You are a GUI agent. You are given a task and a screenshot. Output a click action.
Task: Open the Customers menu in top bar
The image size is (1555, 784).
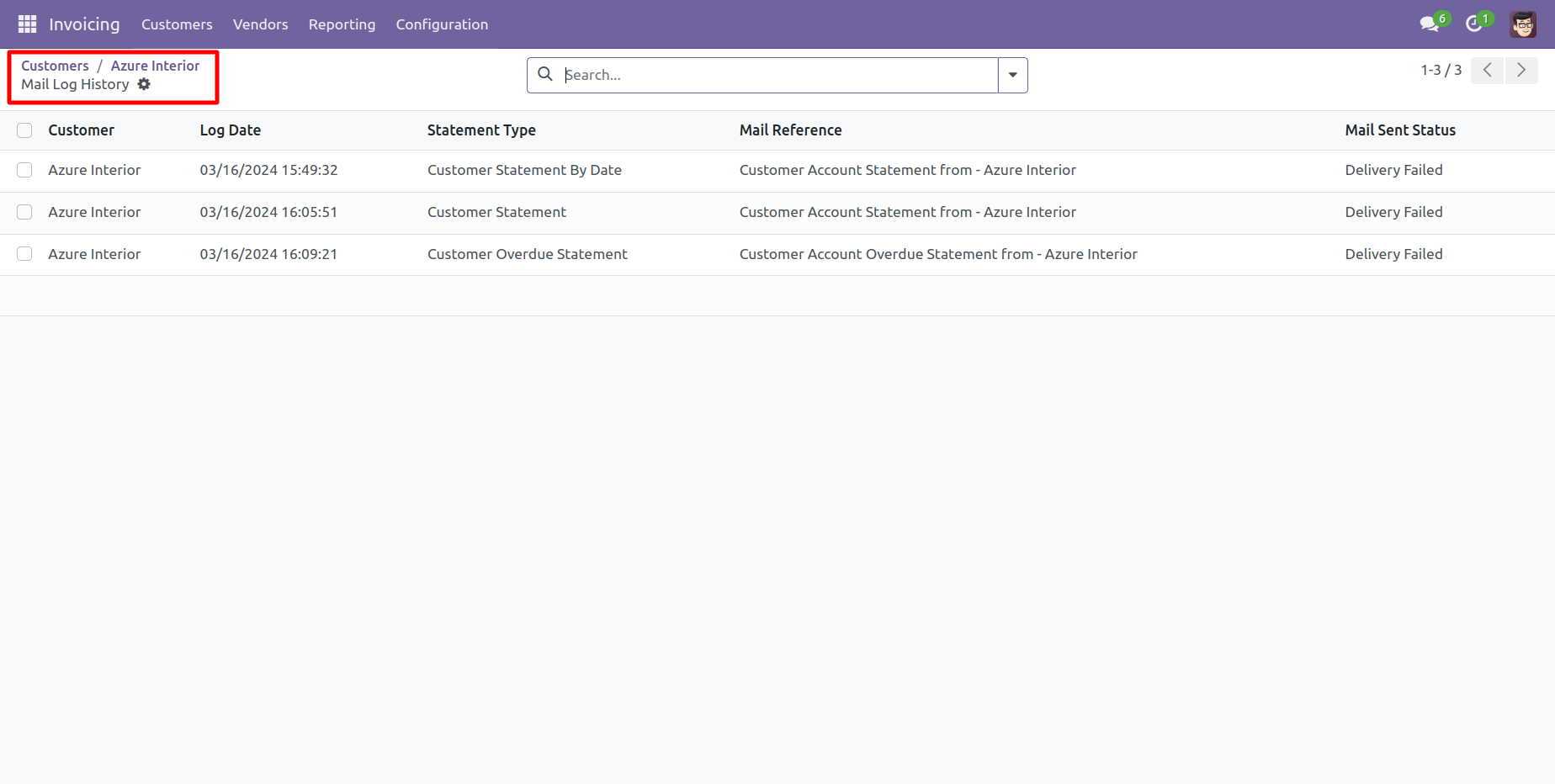click(177, 24)
